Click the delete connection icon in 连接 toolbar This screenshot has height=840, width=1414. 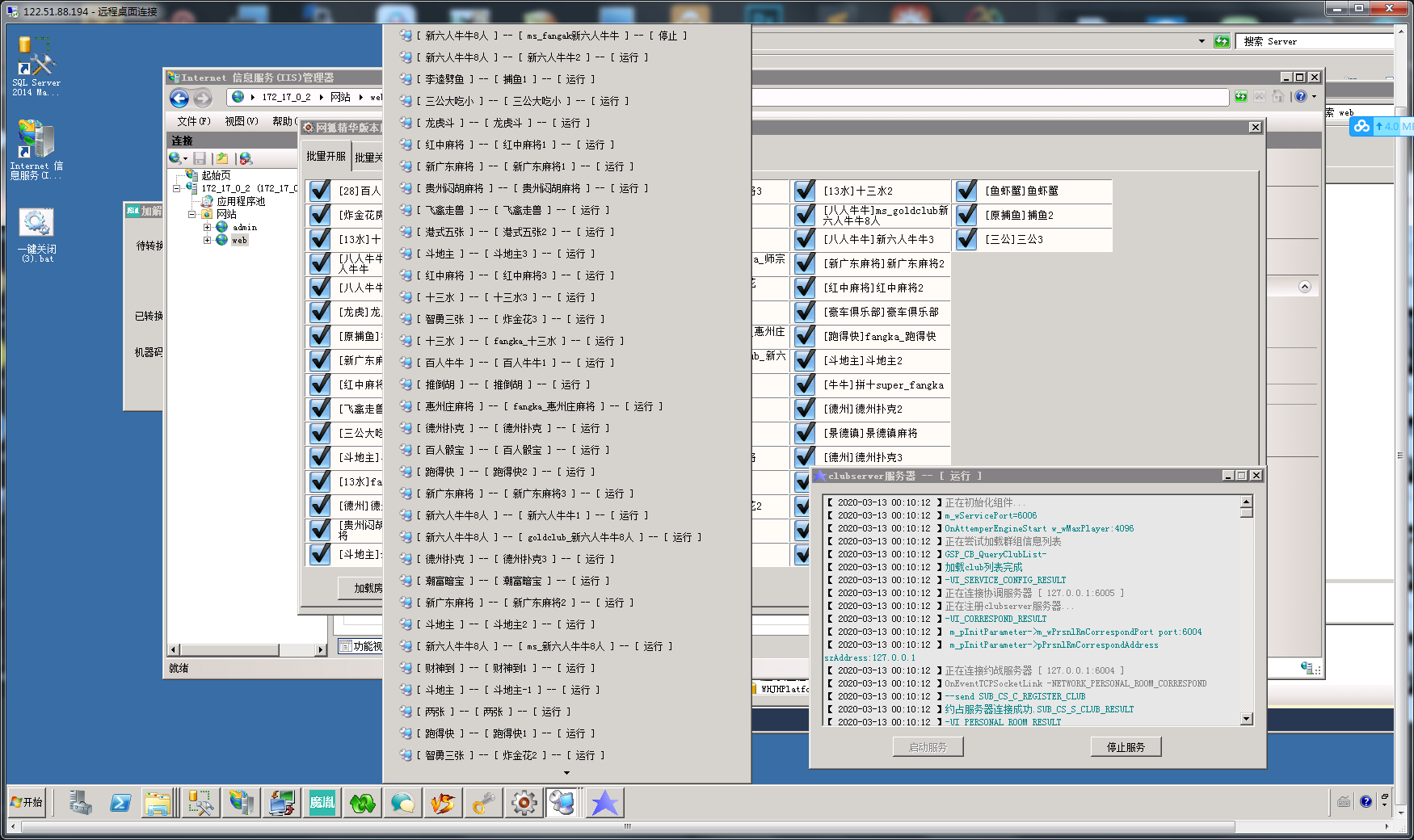pyautogui.click(x=246, y=158)
